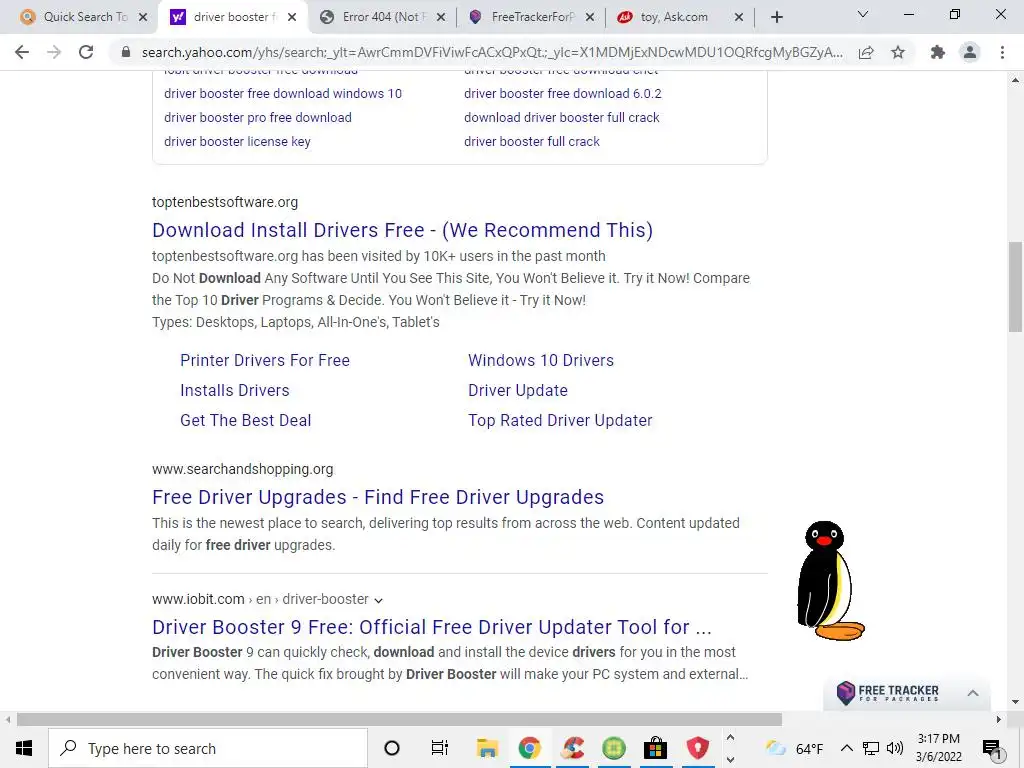Click 'Printer Drivers For Free' sublink
The height and width of the screenshot is (768, 1024).
point(265,360)
